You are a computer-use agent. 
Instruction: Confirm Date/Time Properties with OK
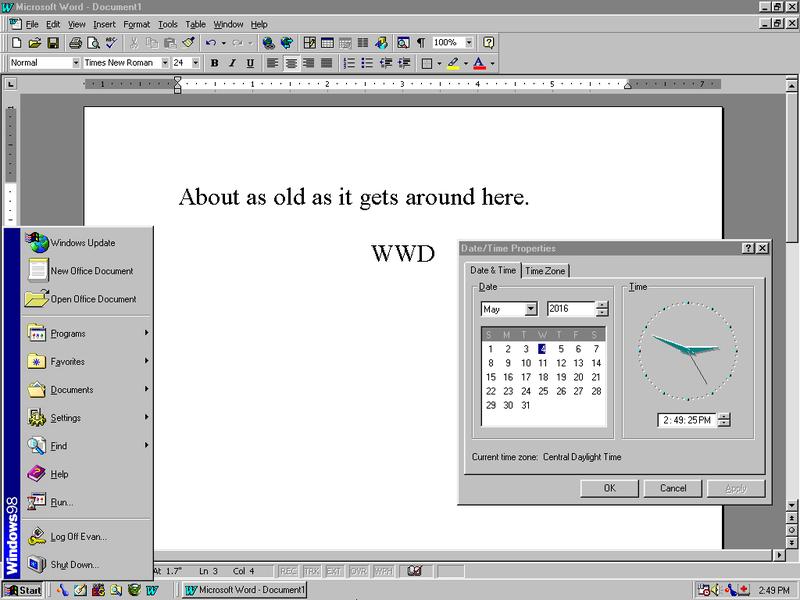(x=609, y=488)
